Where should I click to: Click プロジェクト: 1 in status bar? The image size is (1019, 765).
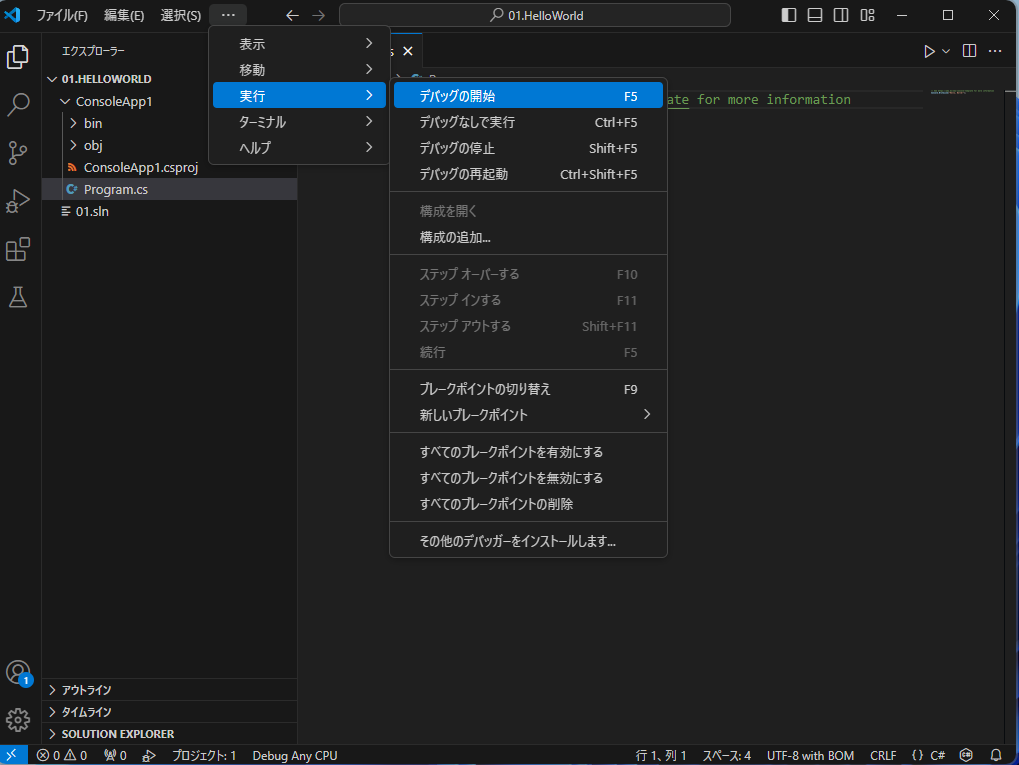pos(204,755)
